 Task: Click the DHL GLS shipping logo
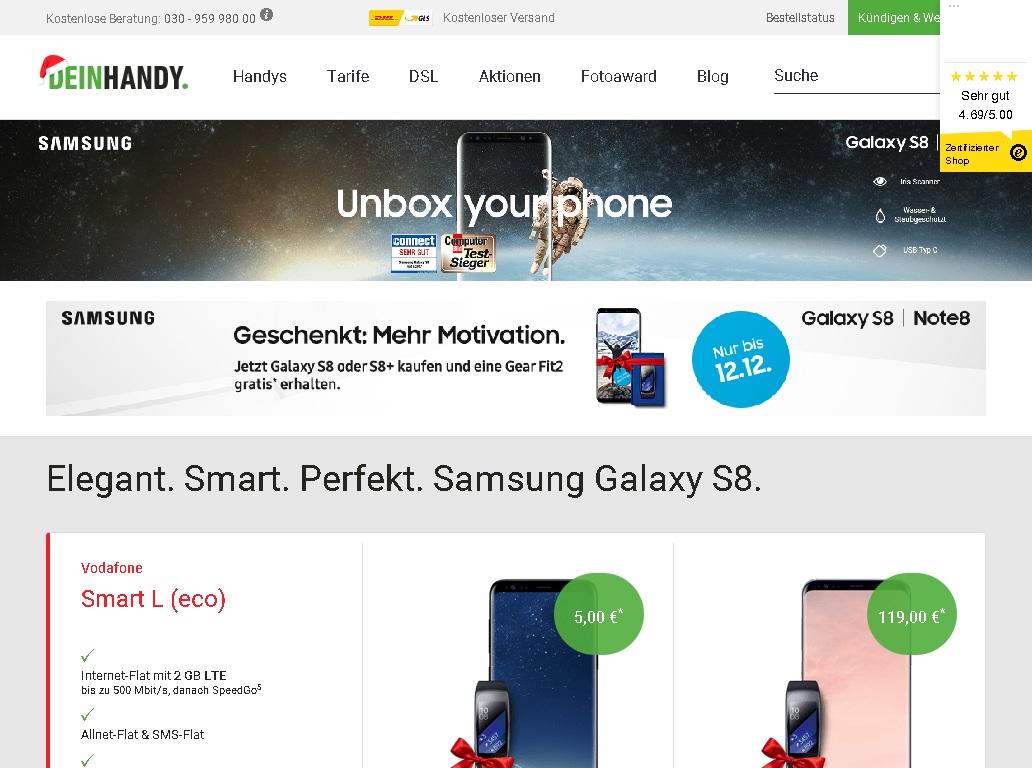400,18
